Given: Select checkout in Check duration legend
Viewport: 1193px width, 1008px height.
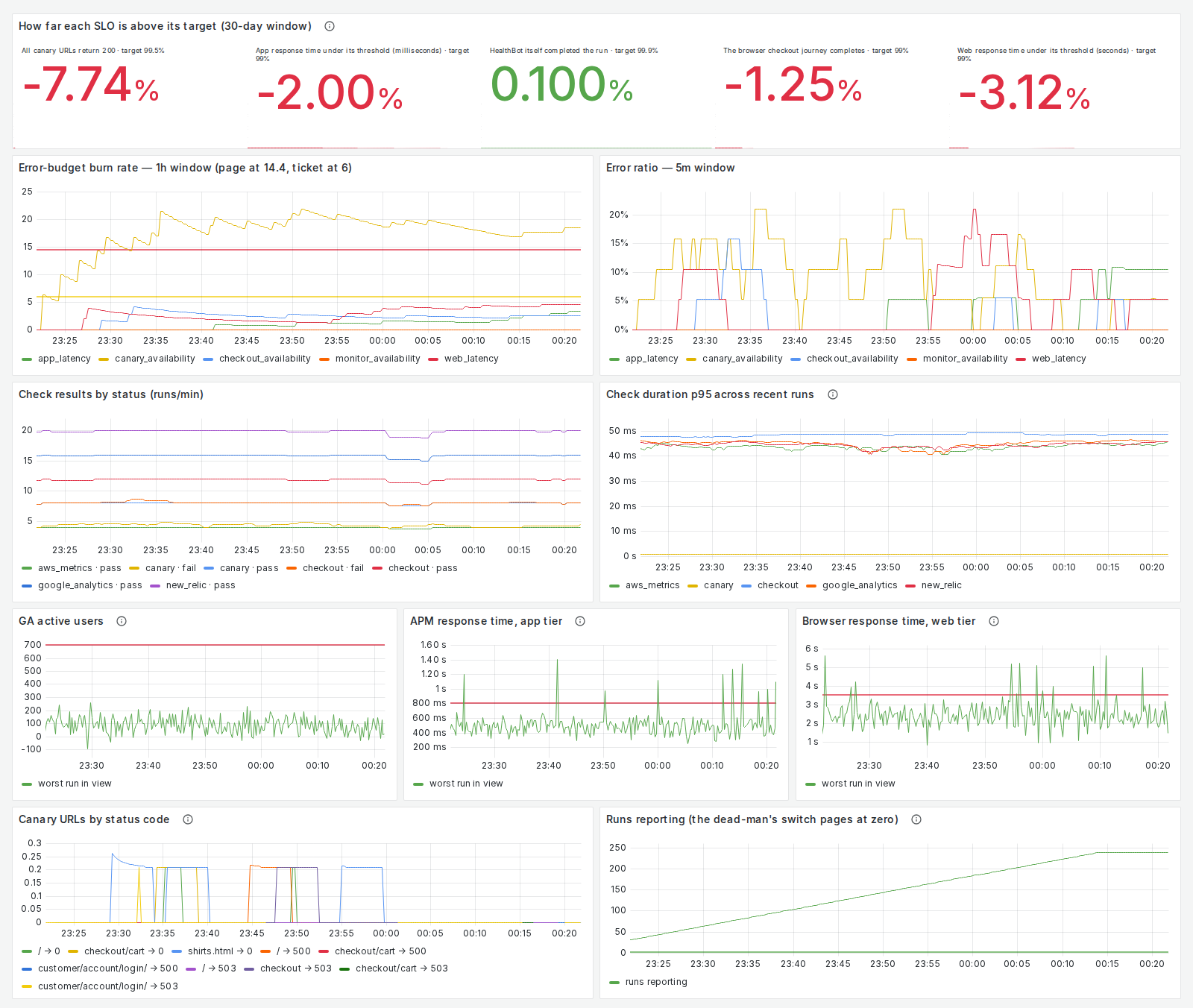Looking at the screenshot, I should click(778, 585).
